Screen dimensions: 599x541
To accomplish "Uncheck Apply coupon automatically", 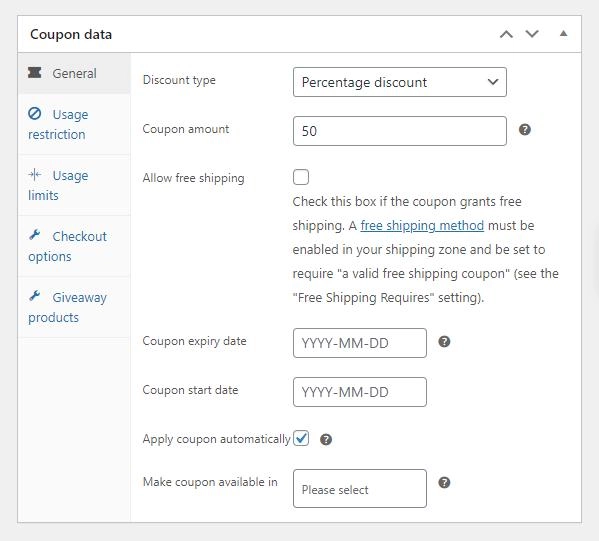I will tap(301, 438).
